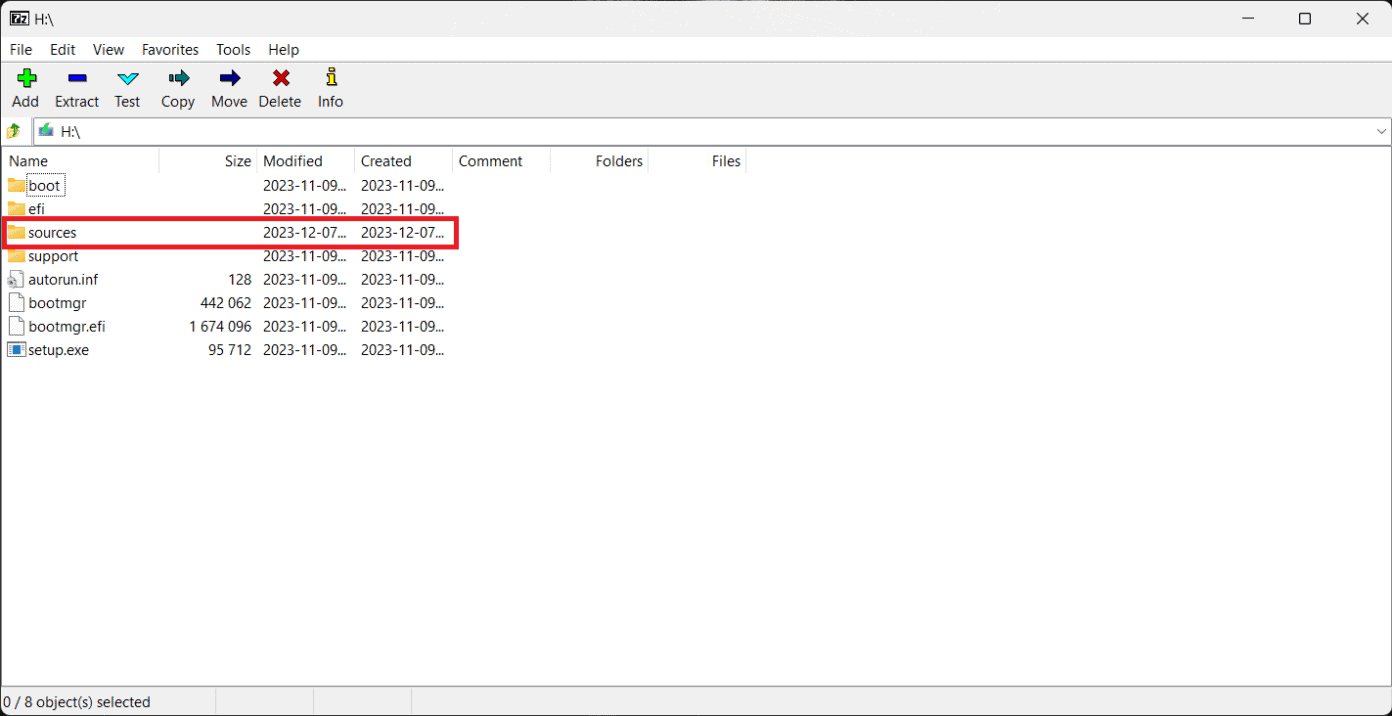Select the sources folder

[52, 233]
